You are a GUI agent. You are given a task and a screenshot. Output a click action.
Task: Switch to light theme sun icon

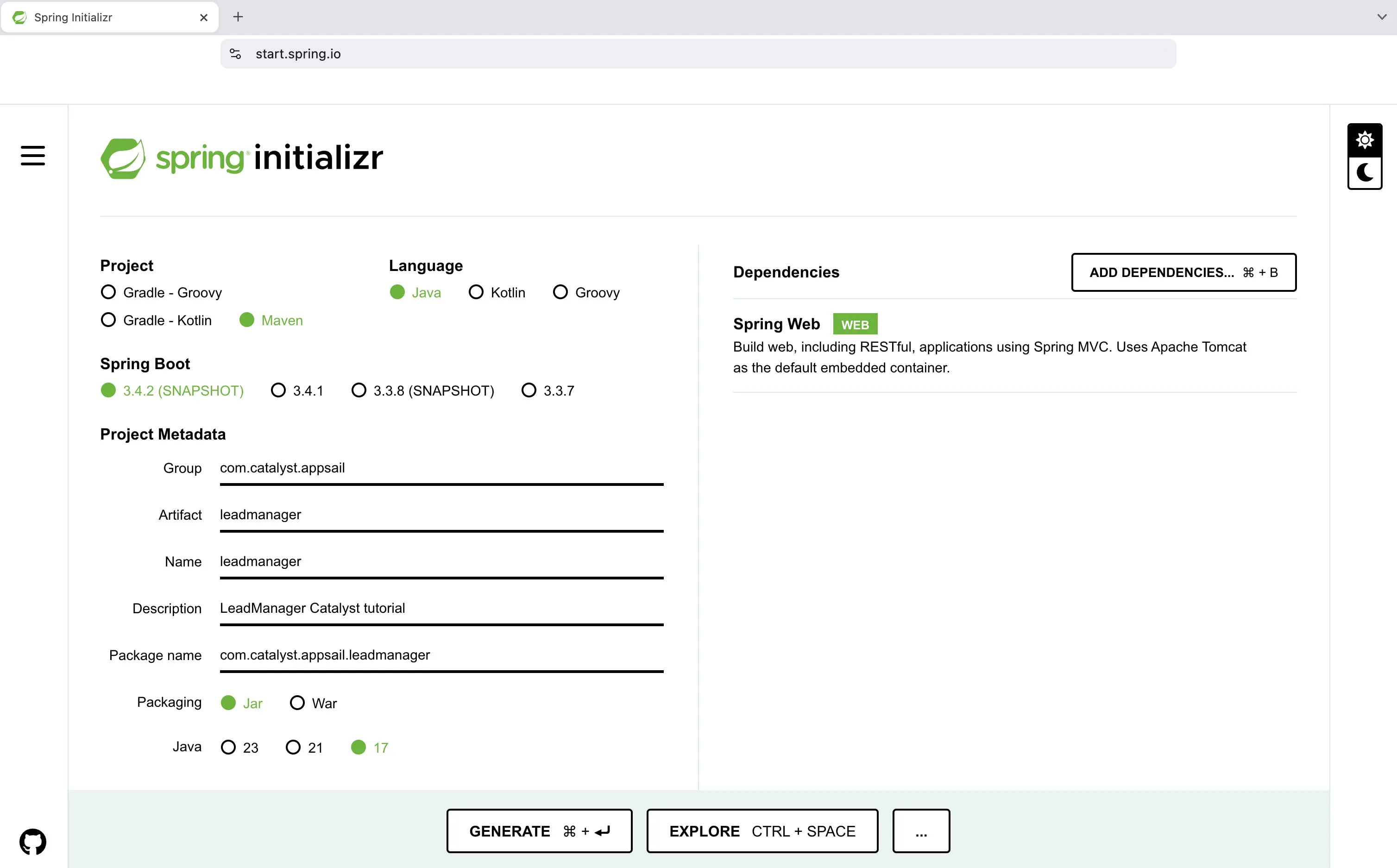click(x=1364, y=140)
